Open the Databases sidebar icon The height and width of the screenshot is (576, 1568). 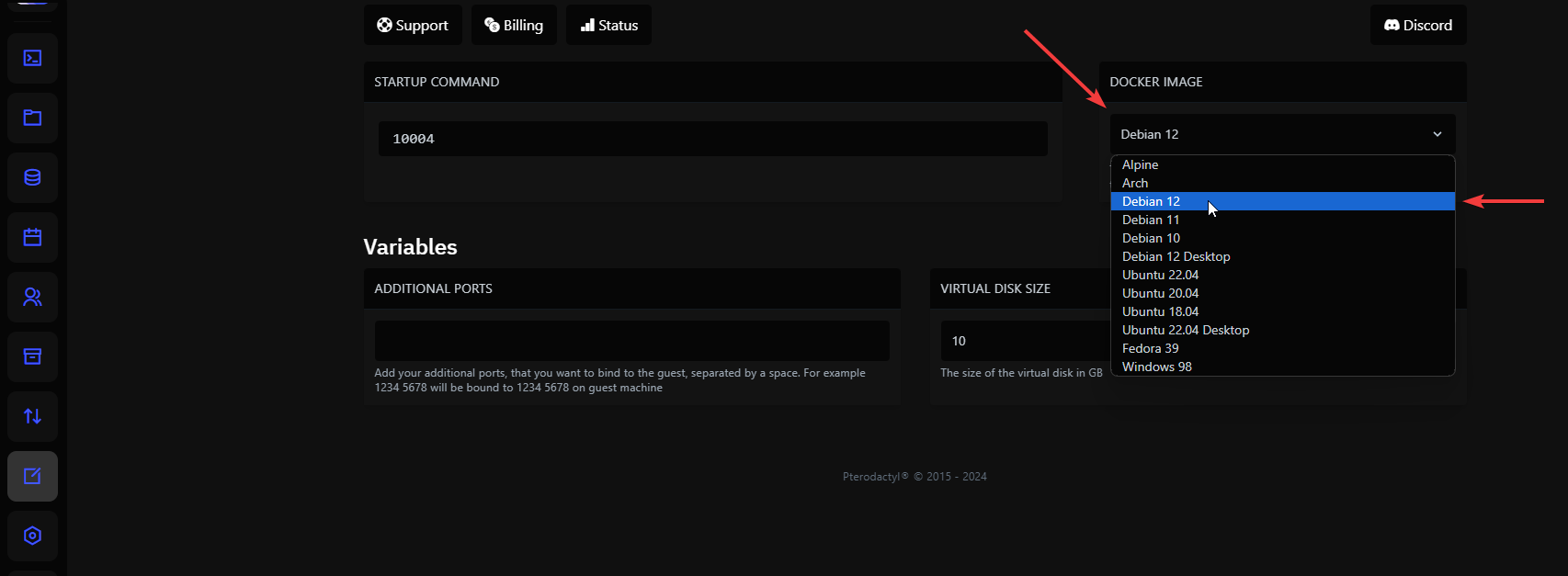[x=32, y=177]
